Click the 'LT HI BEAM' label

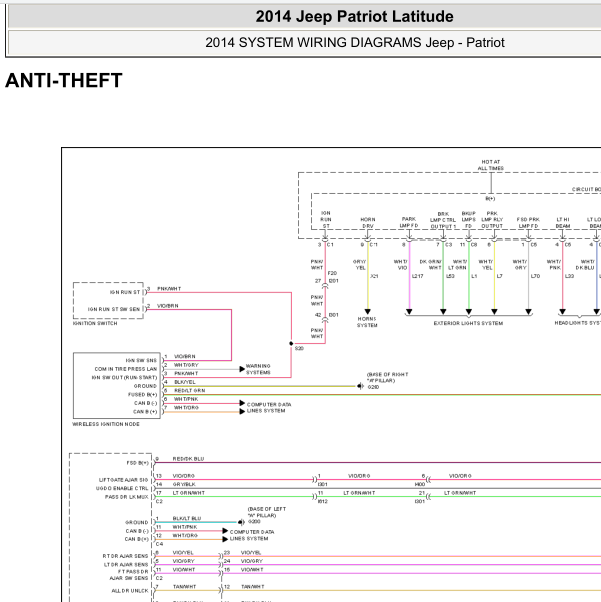point(563,223)
